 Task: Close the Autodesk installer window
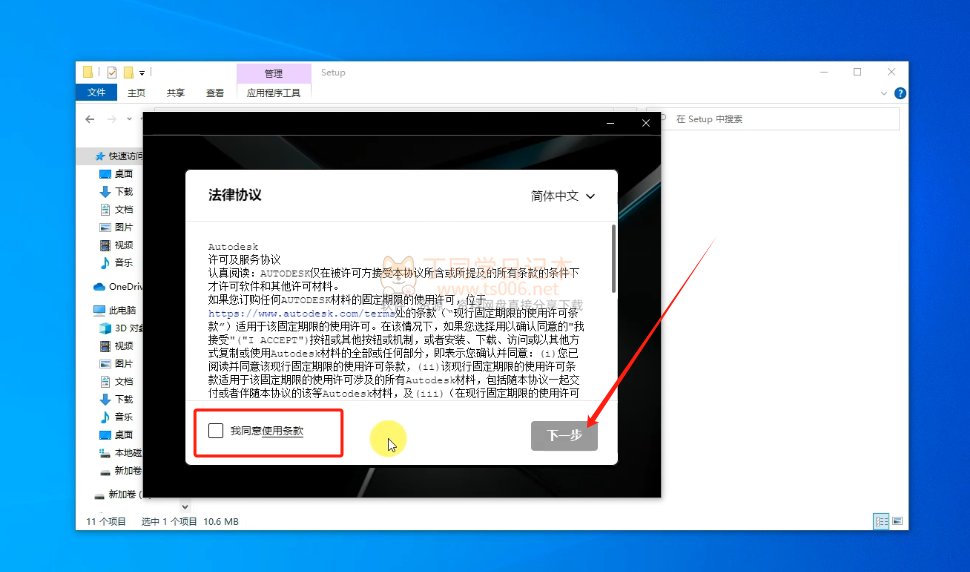coord(646,123)
